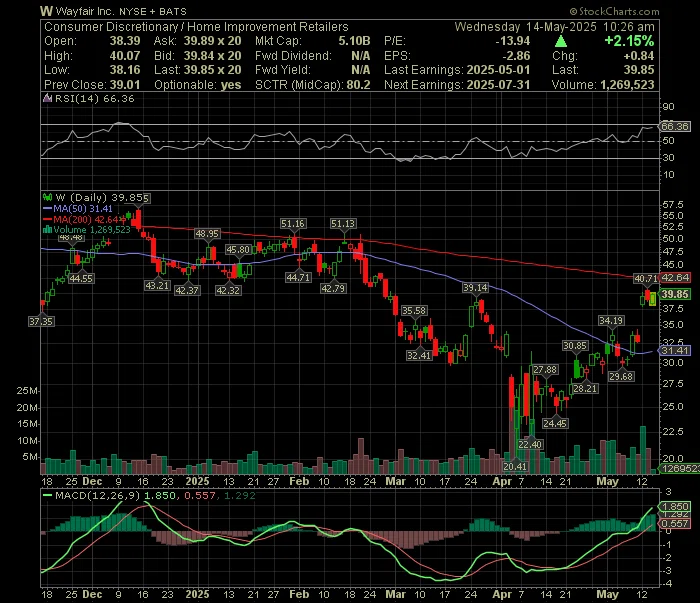
Task: Click the Last Earnings date 2025-05-01
Action: (498, 70)
